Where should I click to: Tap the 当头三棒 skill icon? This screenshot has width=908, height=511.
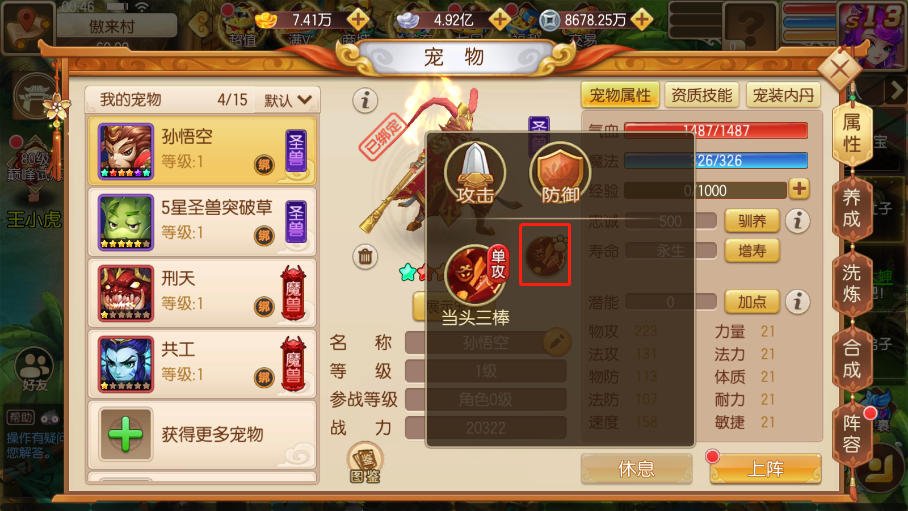tap(475, 275)
